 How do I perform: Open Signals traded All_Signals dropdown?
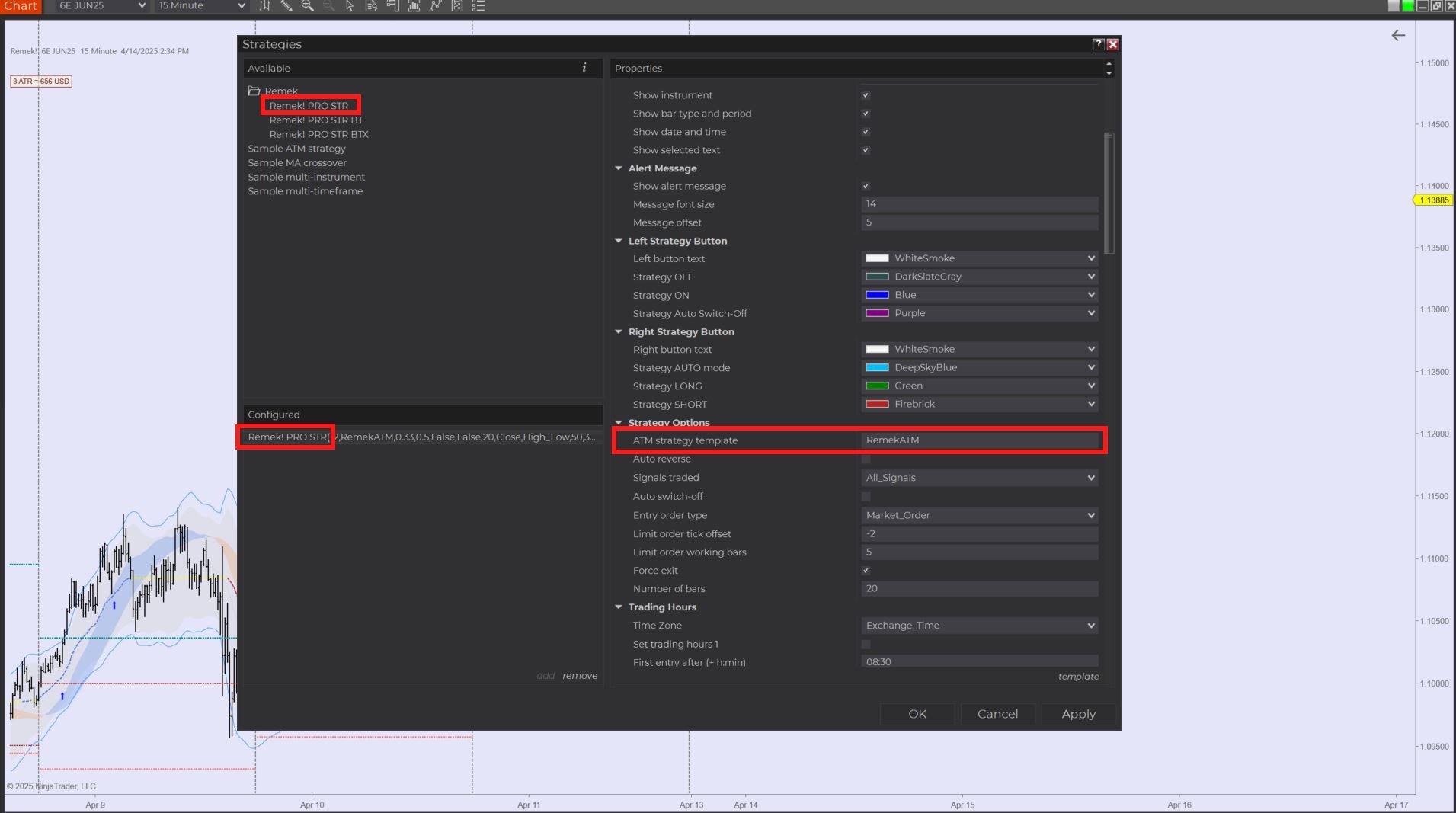point(980,478)
